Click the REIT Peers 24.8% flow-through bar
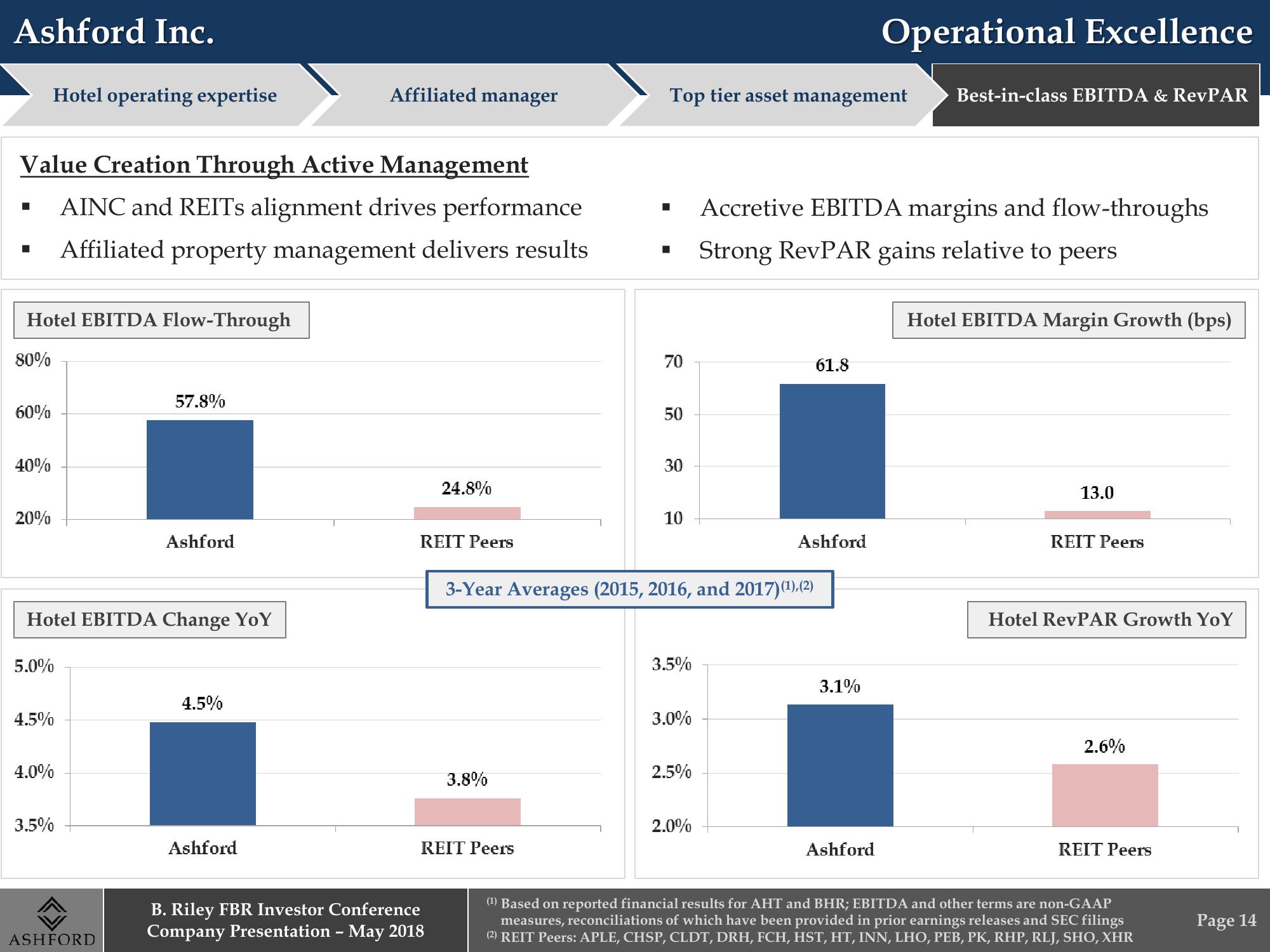The height and width of the screenshot is (952, 1270). 467,513
